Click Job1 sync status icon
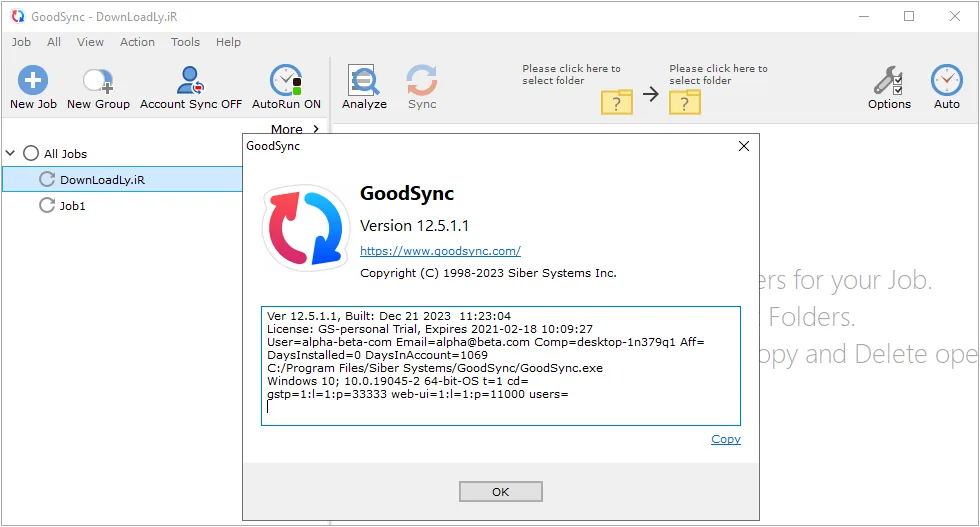980x527 pixels. tap(47, 205)
